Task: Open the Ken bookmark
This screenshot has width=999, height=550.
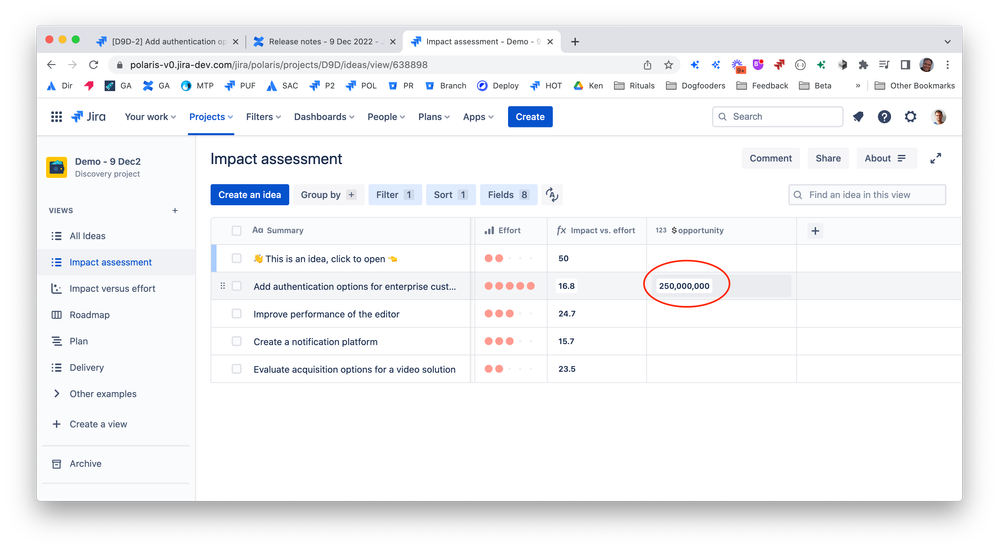Action: pos(587,85)
